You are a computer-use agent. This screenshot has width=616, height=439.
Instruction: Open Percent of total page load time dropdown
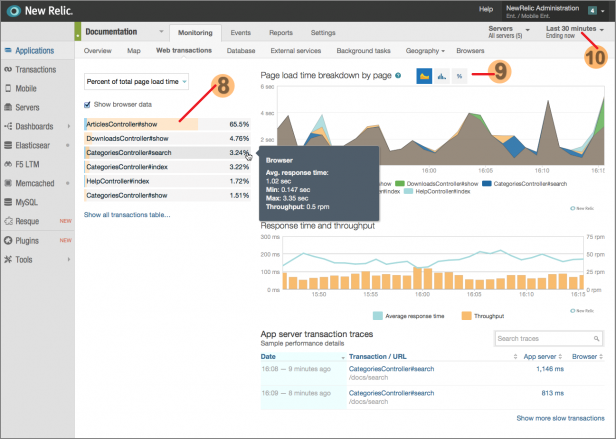(135, 80)
